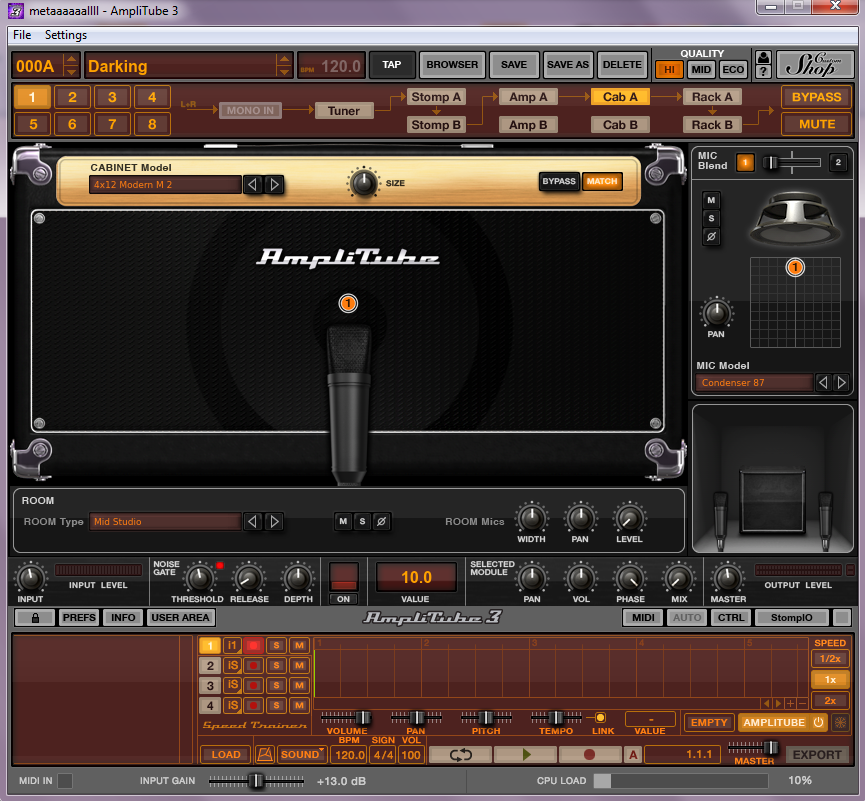Viewport: 865px width, 801px height.
Task: Open the MIC Model list Condenser 87
Action: (754, 383)
